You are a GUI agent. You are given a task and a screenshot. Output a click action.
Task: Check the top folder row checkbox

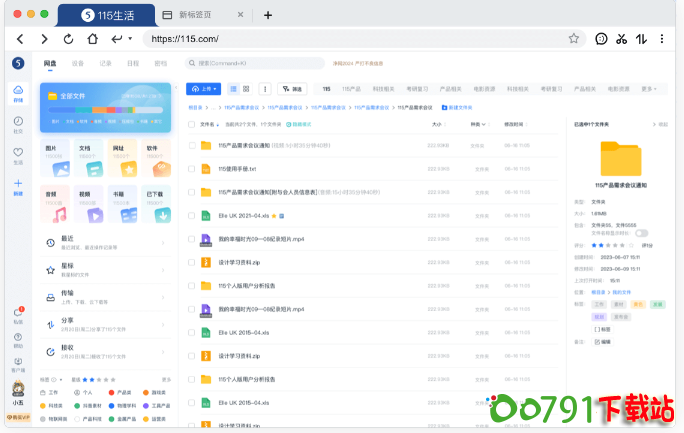[192, 145]
